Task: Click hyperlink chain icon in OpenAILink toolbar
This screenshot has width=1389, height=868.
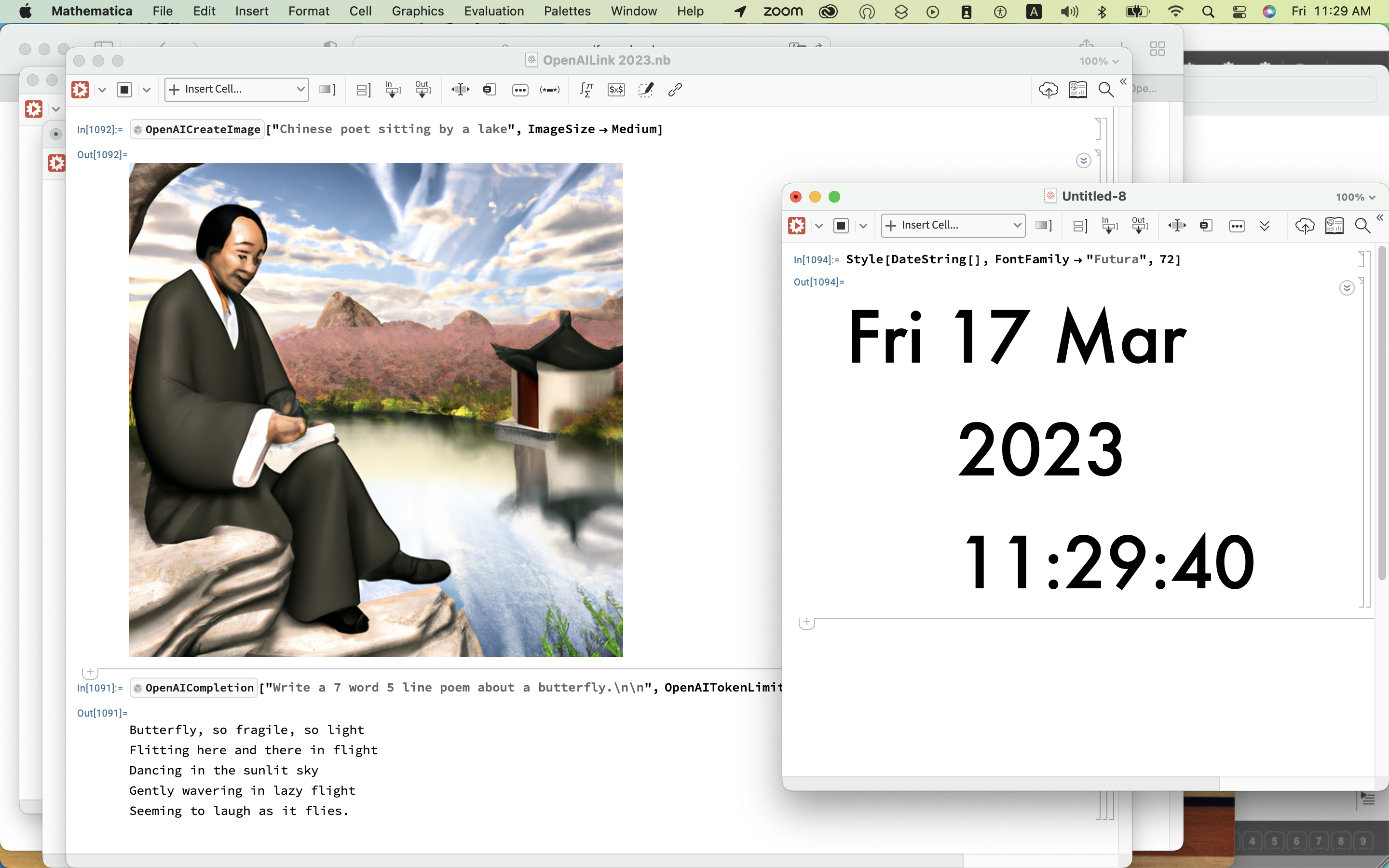Action: [675, 90]
